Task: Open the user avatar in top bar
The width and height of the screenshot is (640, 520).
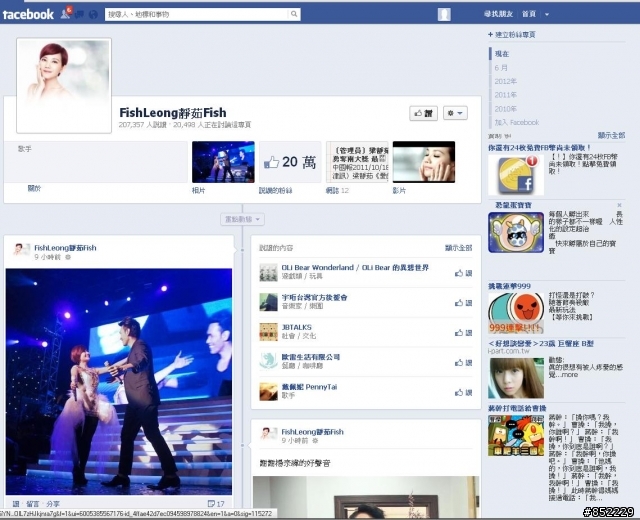Action: (x=444, y=14)
